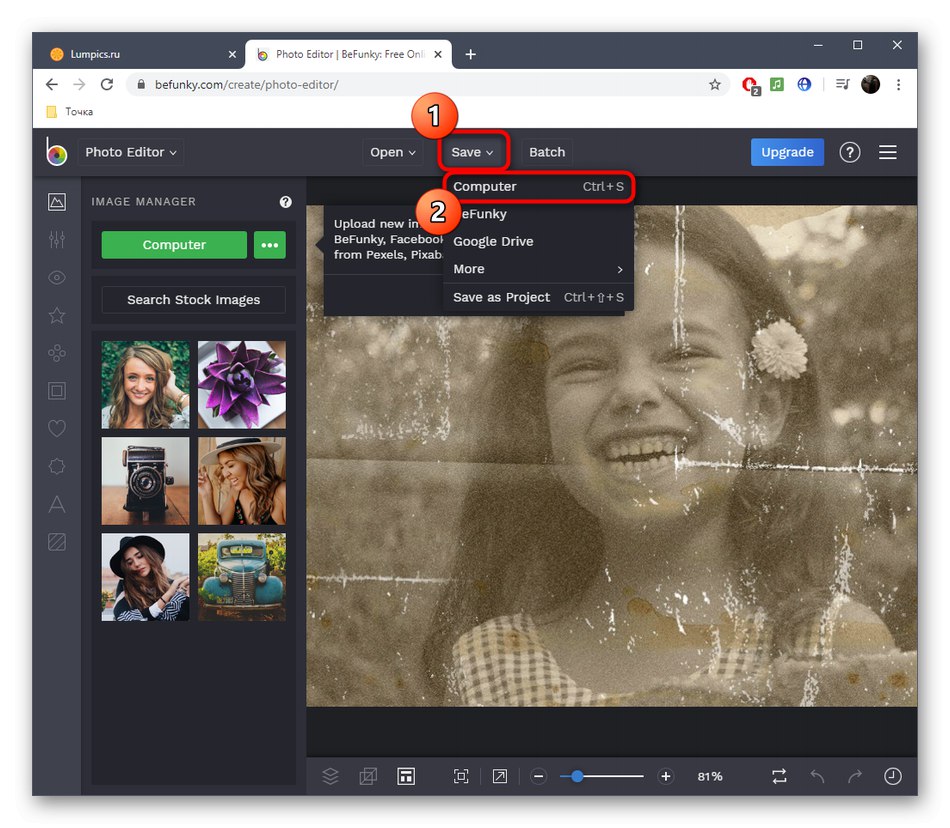Viewport: 950px width, 828px height.
Task: Expand the More submenu
Action: click(x=538, y=269)
